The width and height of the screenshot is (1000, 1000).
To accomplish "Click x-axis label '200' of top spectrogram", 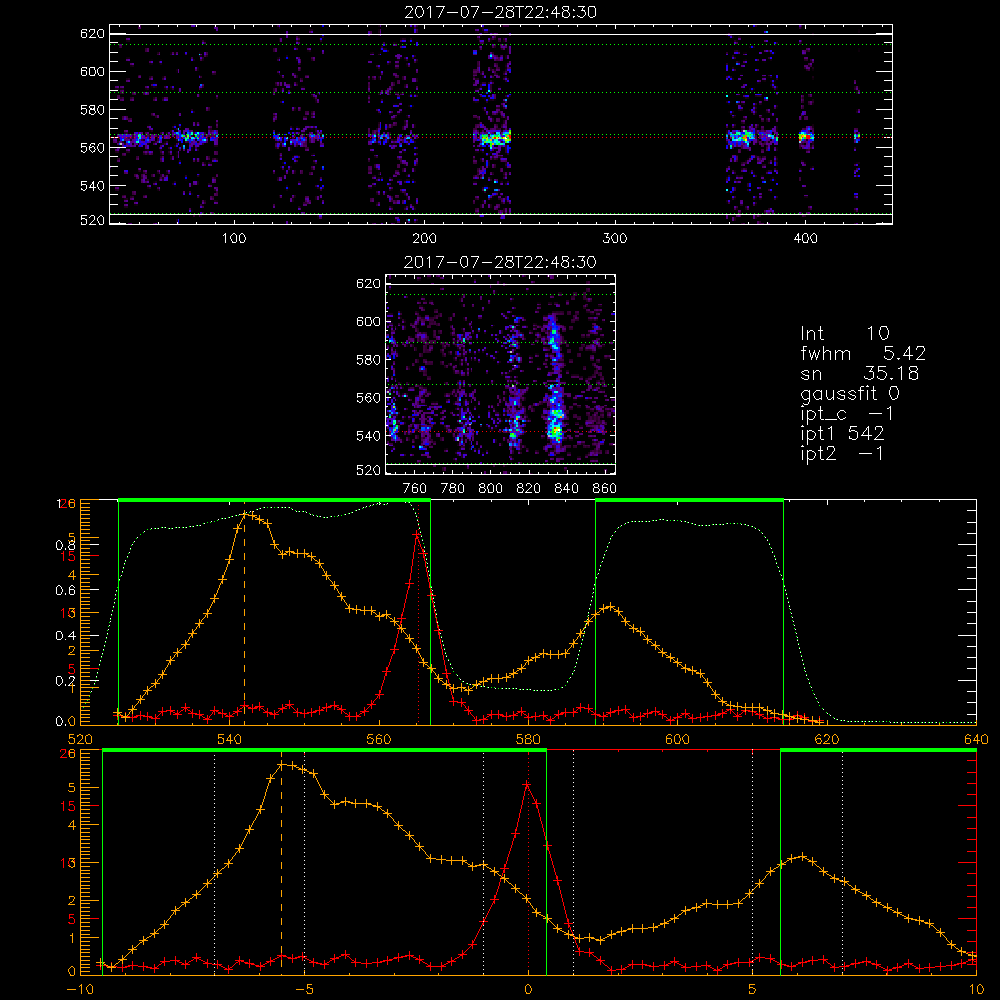I will 424,239.
